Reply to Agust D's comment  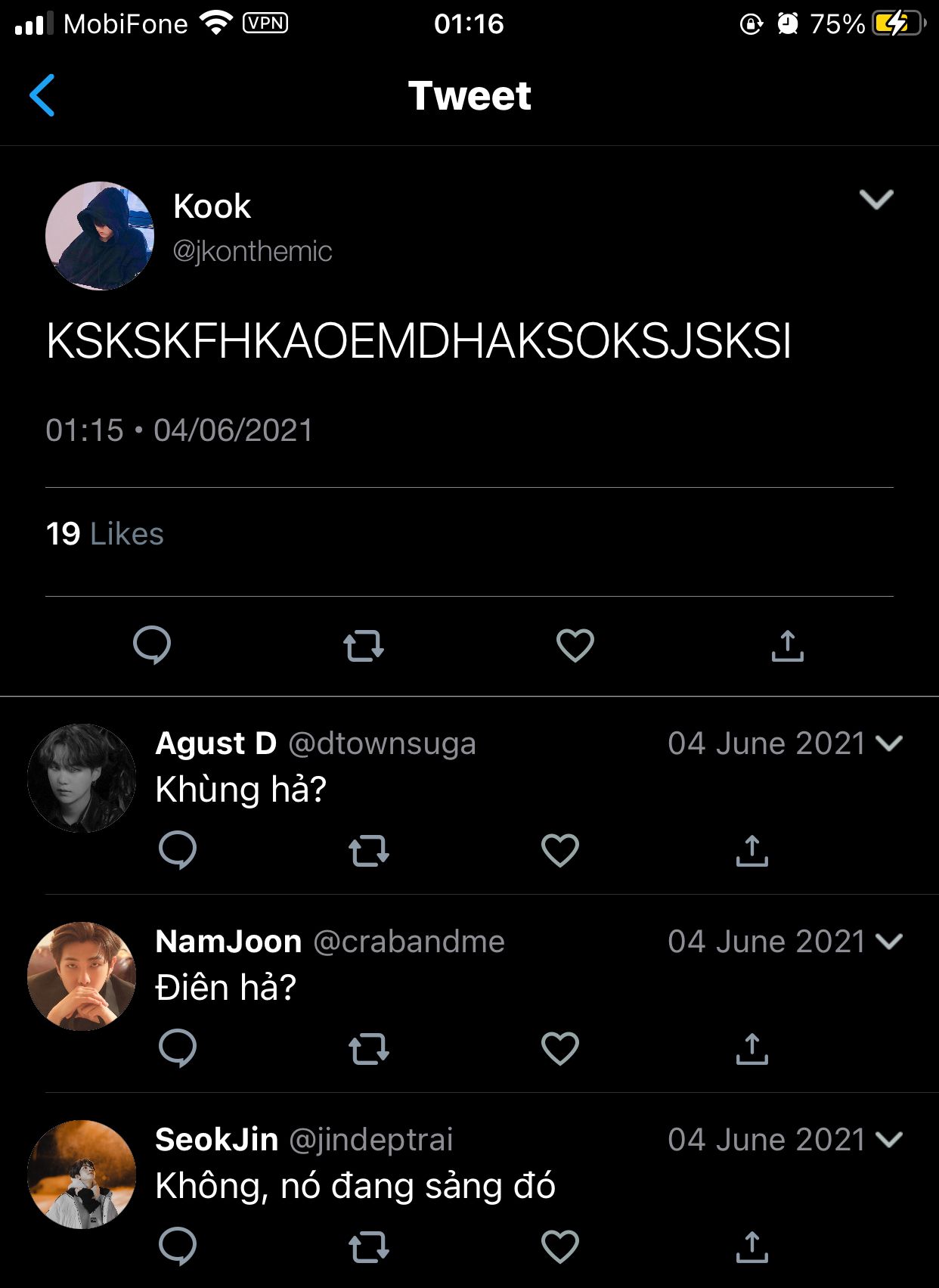[178, 851]
